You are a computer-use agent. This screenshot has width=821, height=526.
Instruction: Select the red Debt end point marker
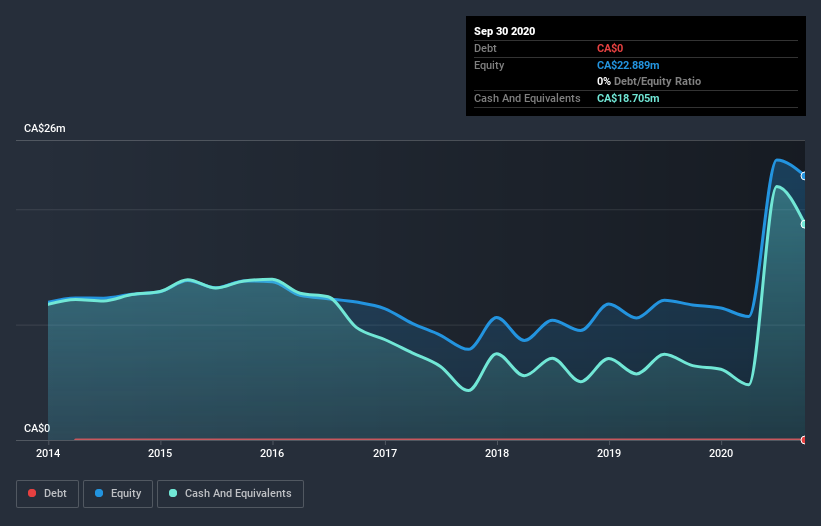804,440
